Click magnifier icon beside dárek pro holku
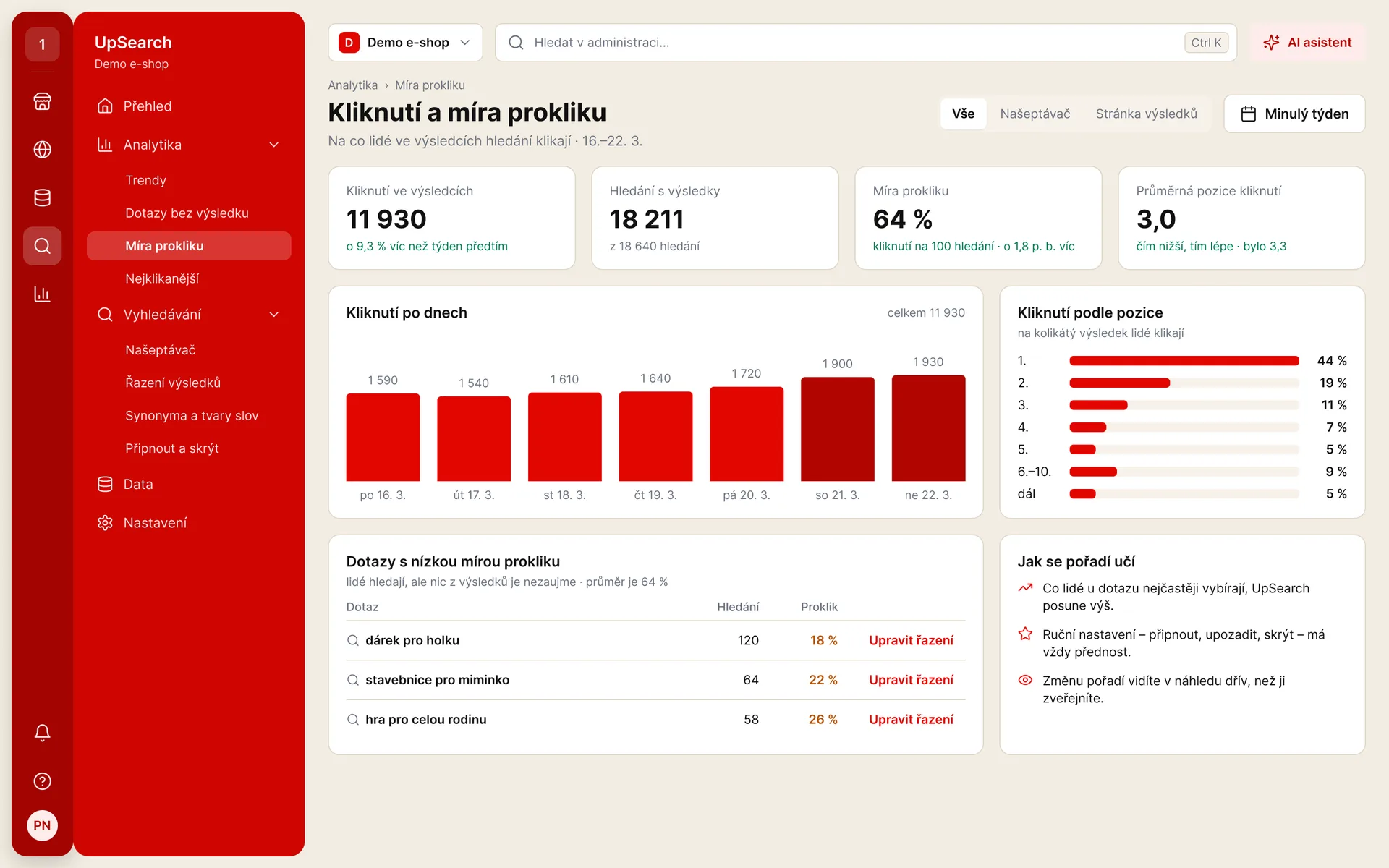1389x868 pixels. (x=353, y=640)
